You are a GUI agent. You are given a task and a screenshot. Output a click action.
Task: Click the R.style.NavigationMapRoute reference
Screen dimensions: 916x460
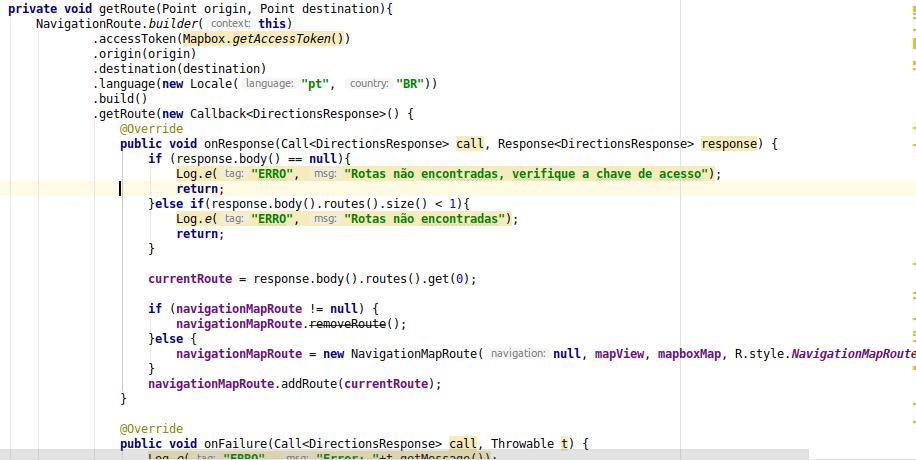click(x=825, y=354)
